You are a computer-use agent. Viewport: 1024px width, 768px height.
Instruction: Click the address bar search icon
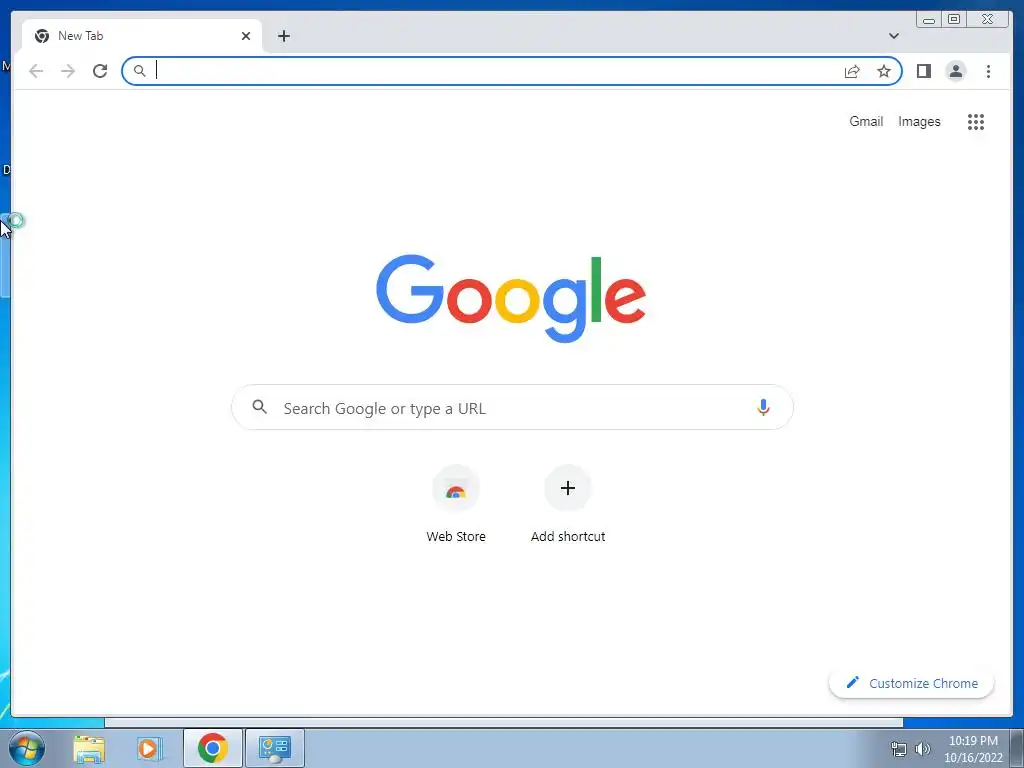(139, 71)
